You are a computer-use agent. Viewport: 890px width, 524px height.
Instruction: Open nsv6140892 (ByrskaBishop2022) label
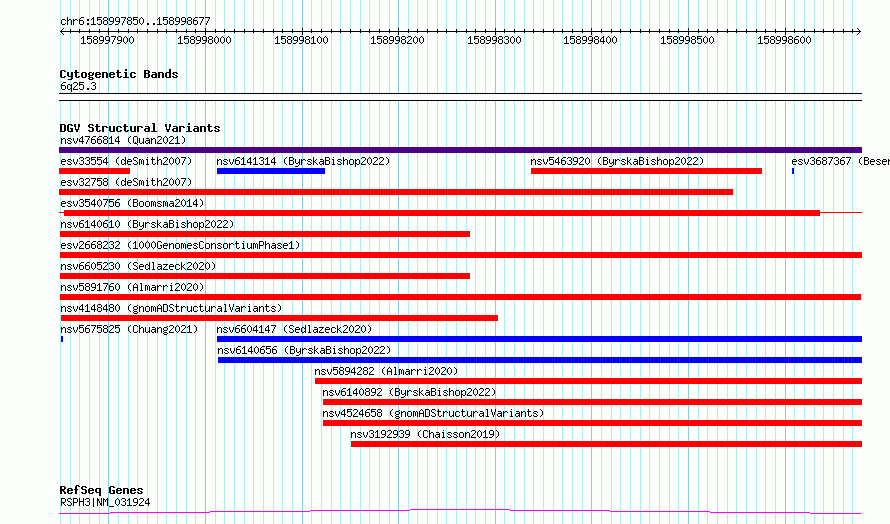[x=409, y=392]
